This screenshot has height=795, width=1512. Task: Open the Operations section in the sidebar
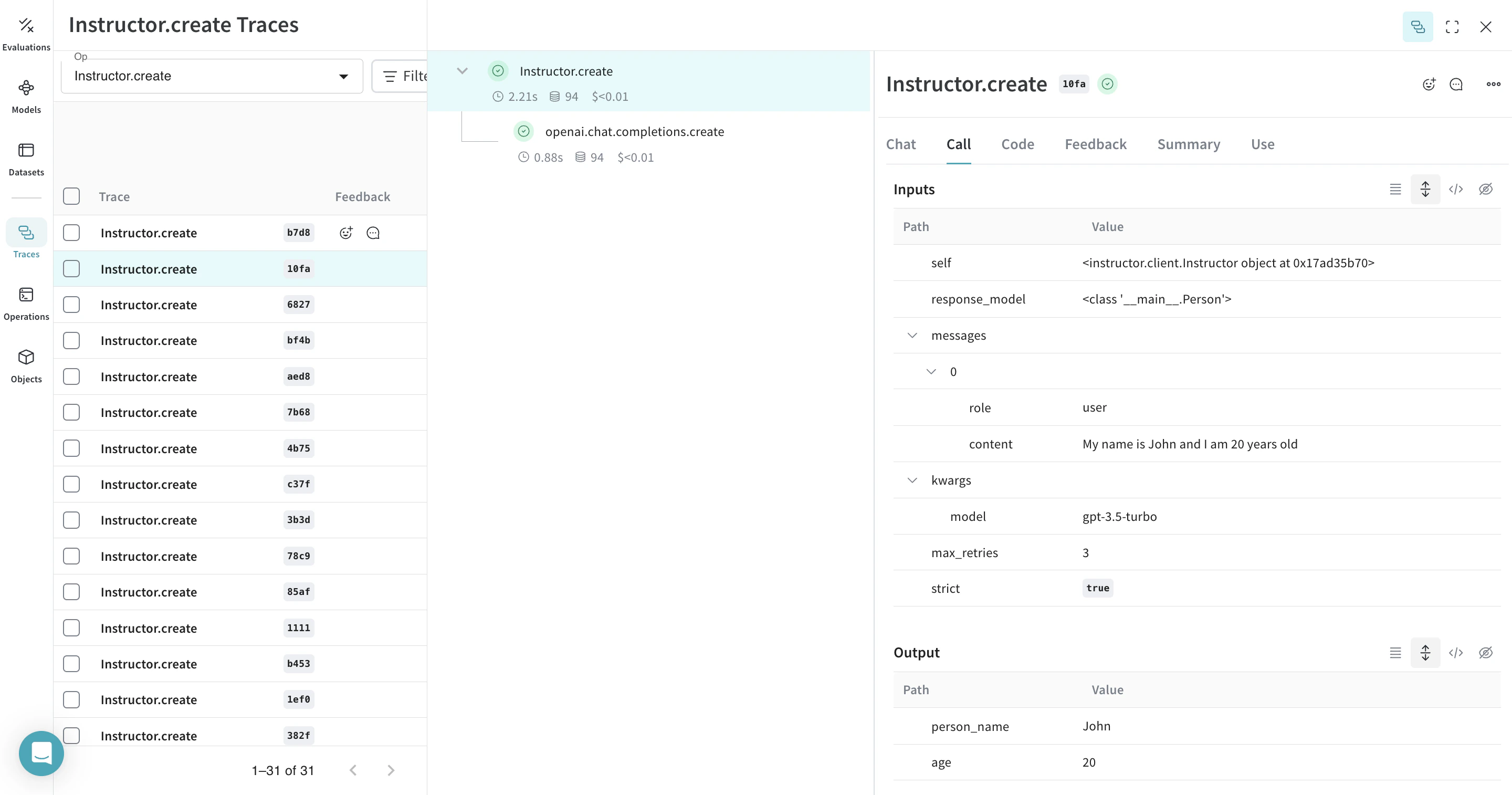tap(26, 302)
